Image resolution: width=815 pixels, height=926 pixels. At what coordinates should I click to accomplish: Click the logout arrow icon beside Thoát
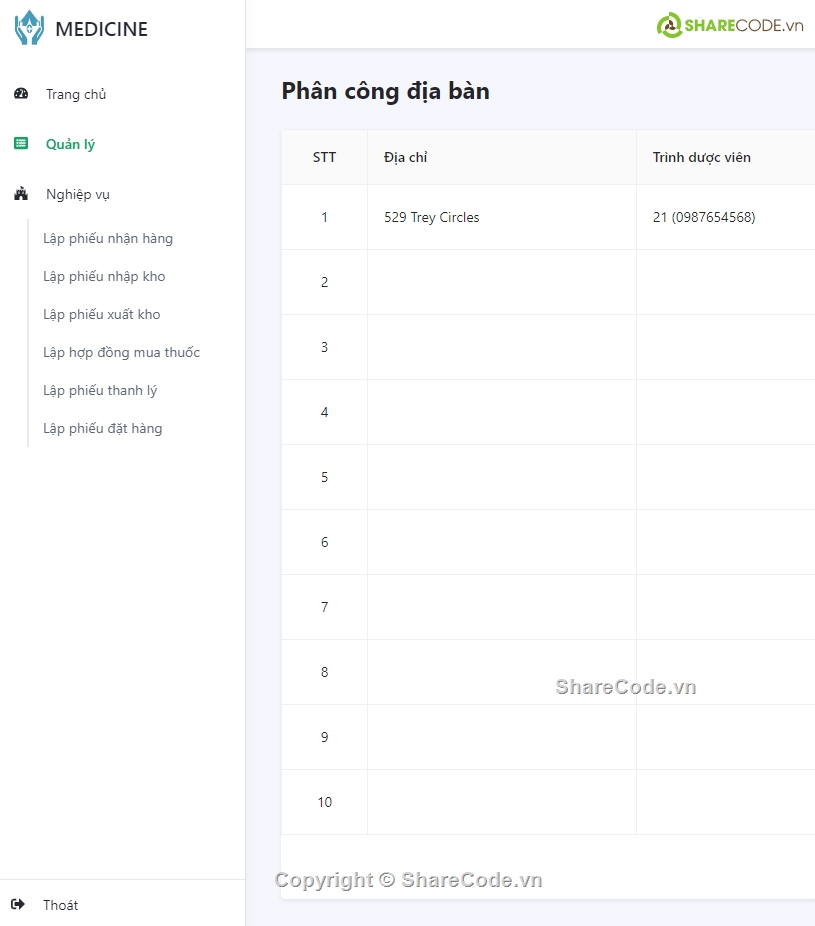point(18,904)
